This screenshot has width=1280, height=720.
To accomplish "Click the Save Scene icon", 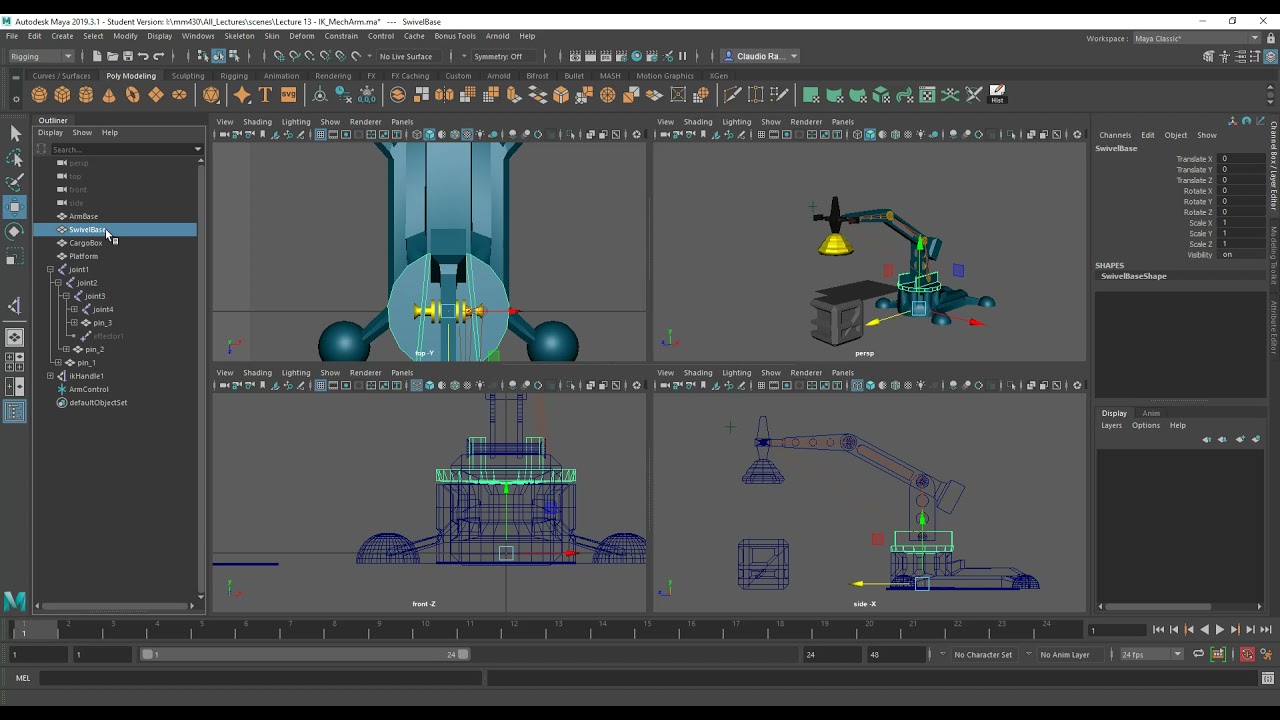I will [x=128, y=56].
